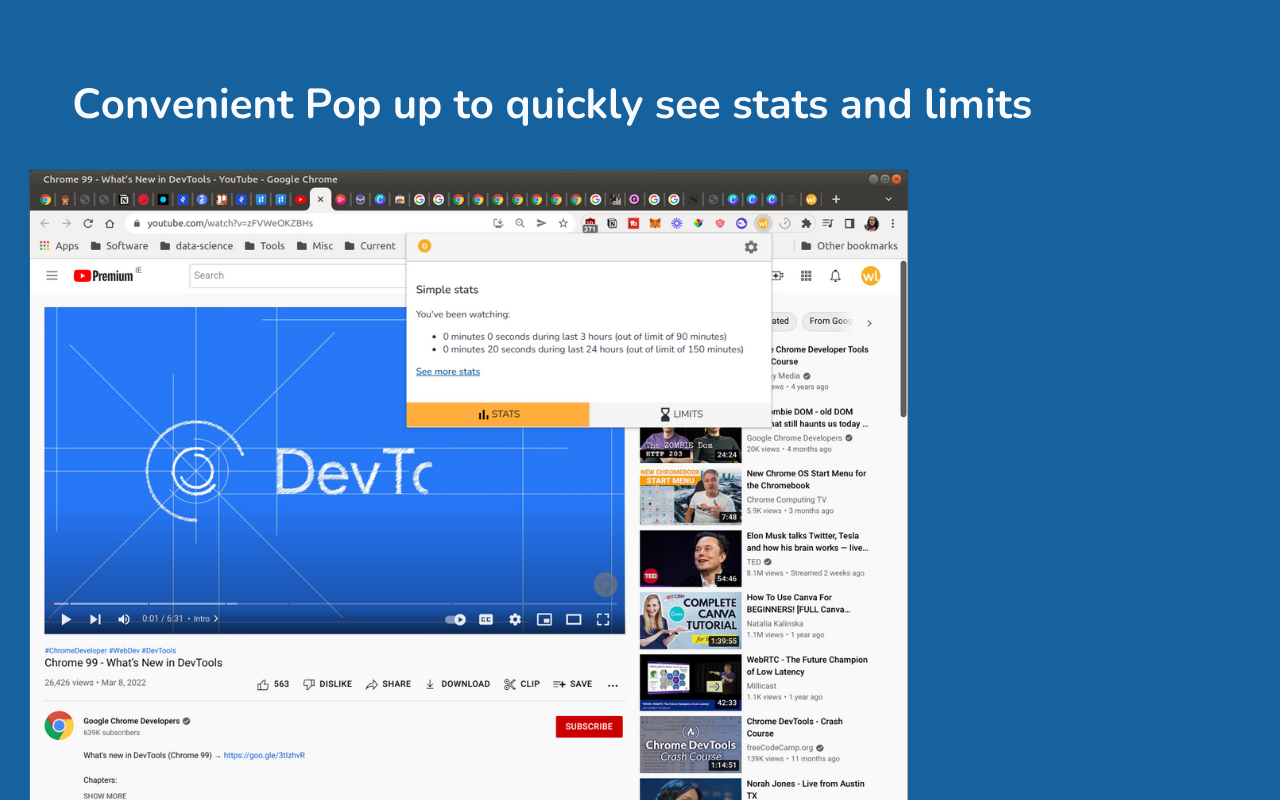Open the Chrome extensions puzzle menu
The image size is (1280, 800).
pyautogui.click(x=806, y=223)
